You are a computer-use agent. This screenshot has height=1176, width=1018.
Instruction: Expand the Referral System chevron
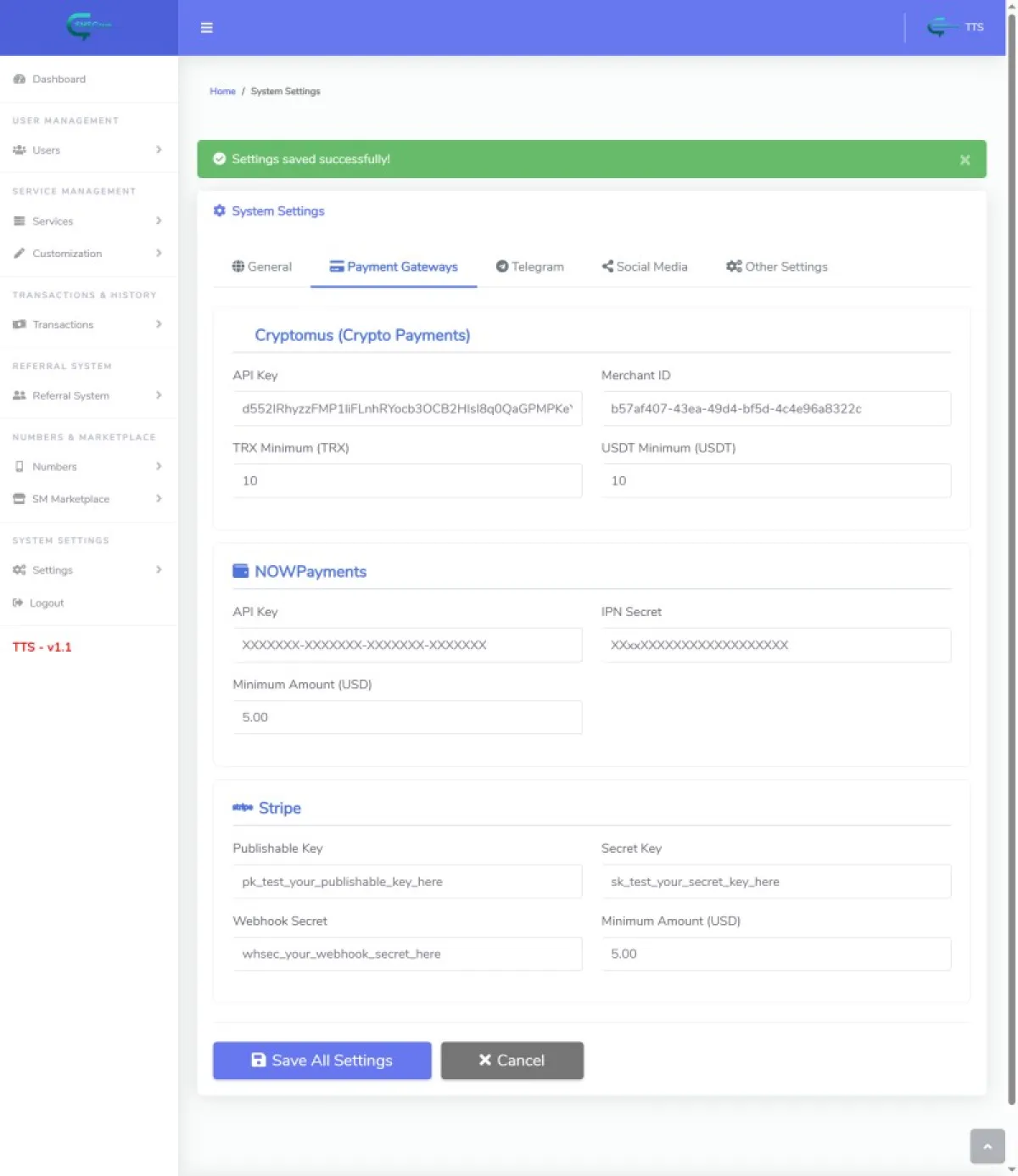pos(159,395)
